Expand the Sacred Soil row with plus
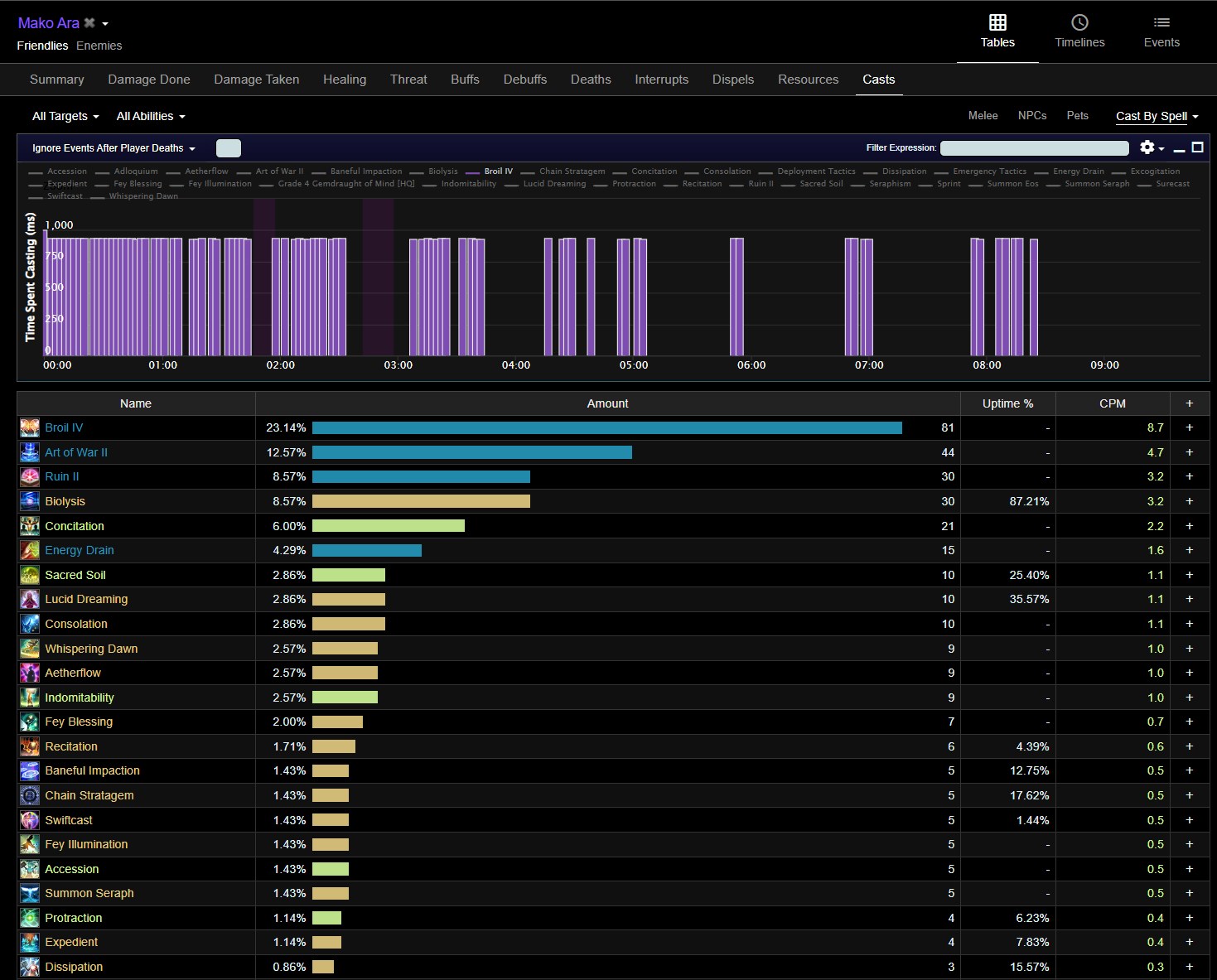The image size is (1217, 980). (1190, 575)
